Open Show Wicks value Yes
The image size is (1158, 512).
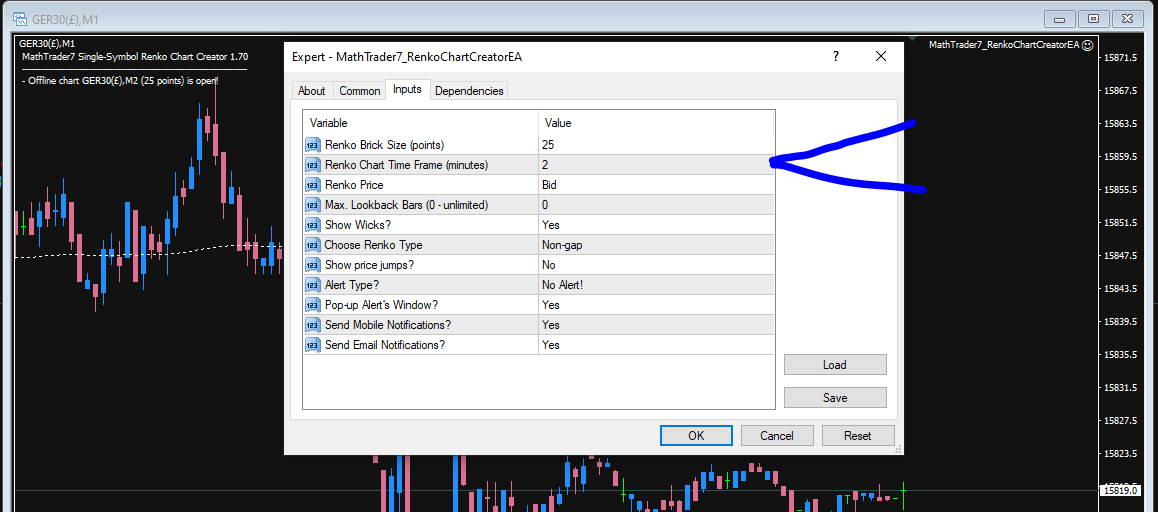[656, 225]
